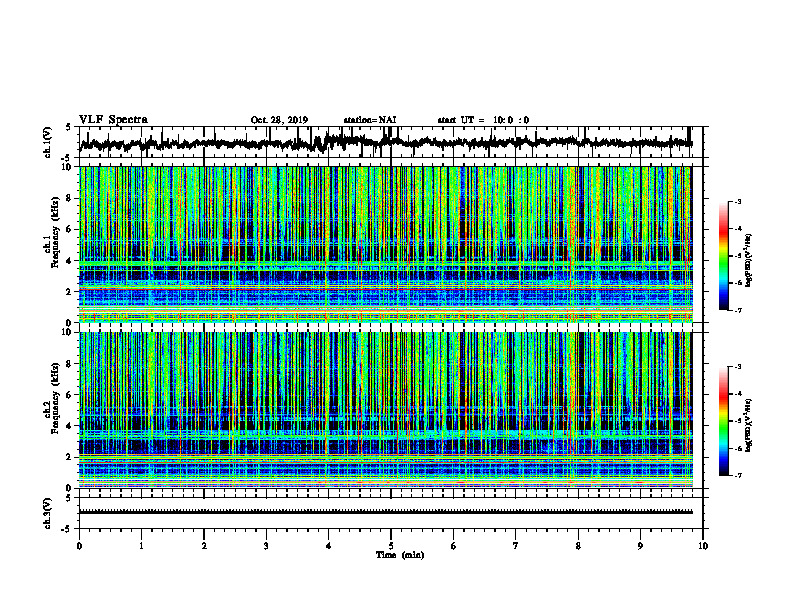Viewport: 792px width, 612px height.
Task: Click the "ch.1(V)" axis label
Action: click(48, 142)
